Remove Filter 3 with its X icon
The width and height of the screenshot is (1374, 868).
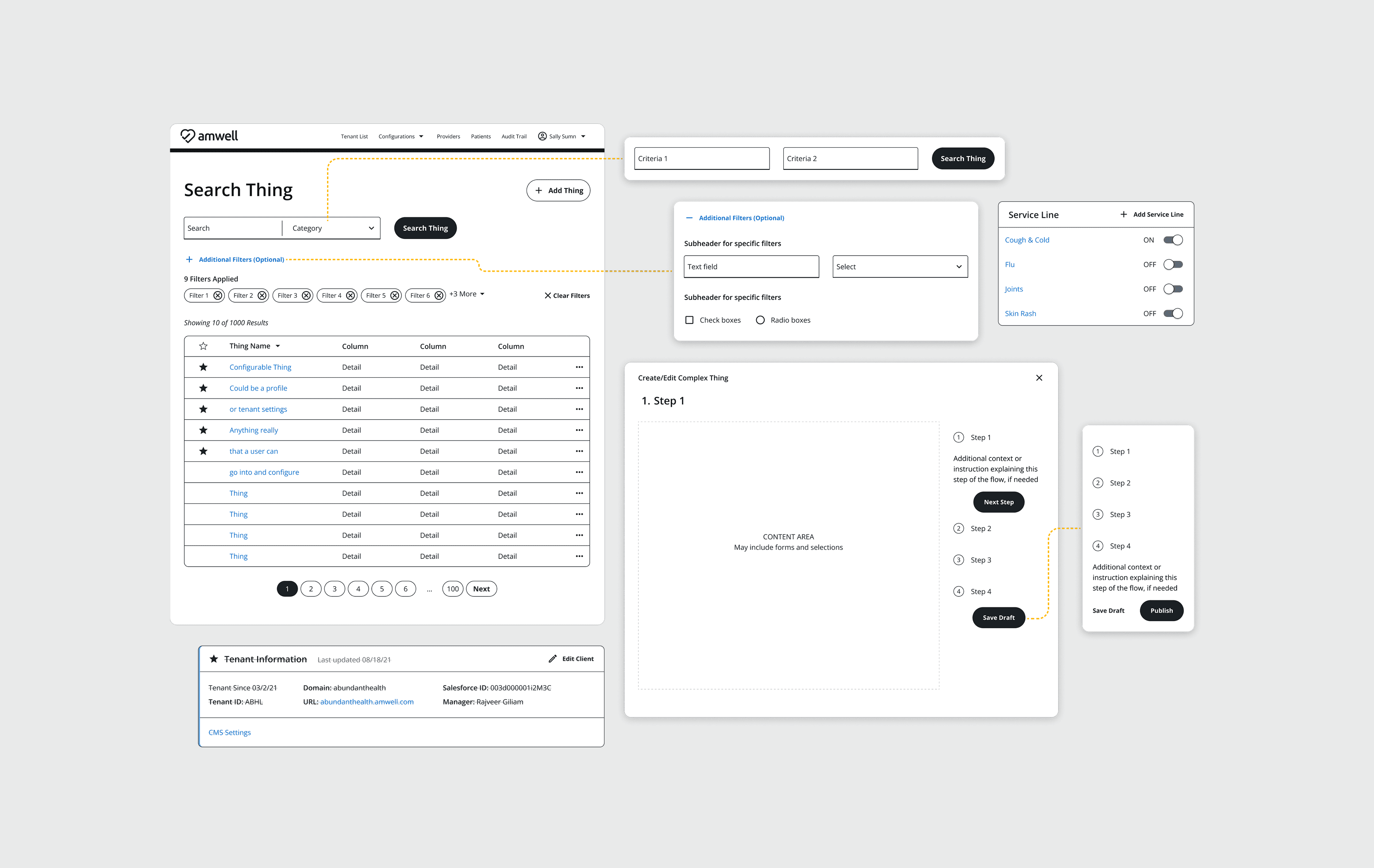(306, 296)
